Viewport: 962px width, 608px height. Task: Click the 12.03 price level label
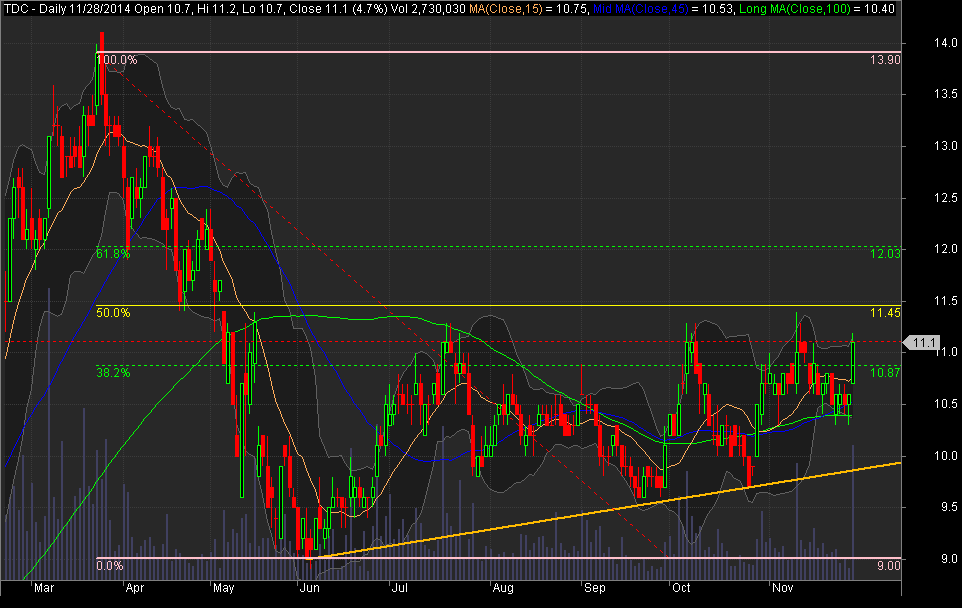pyautogui.click(x=885, y=253)
